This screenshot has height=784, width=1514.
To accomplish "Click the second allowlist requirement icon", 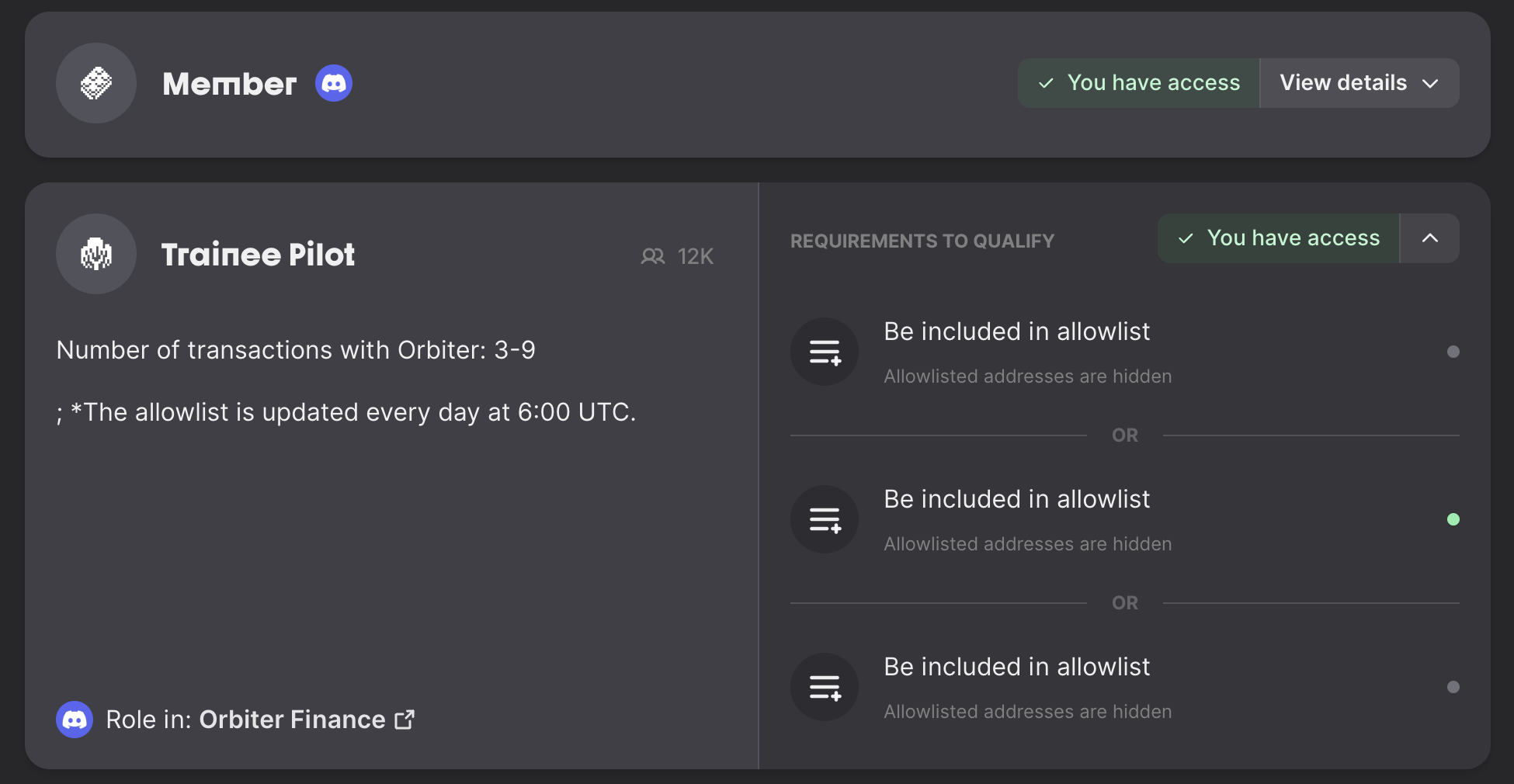I will (x=825, y=519).
